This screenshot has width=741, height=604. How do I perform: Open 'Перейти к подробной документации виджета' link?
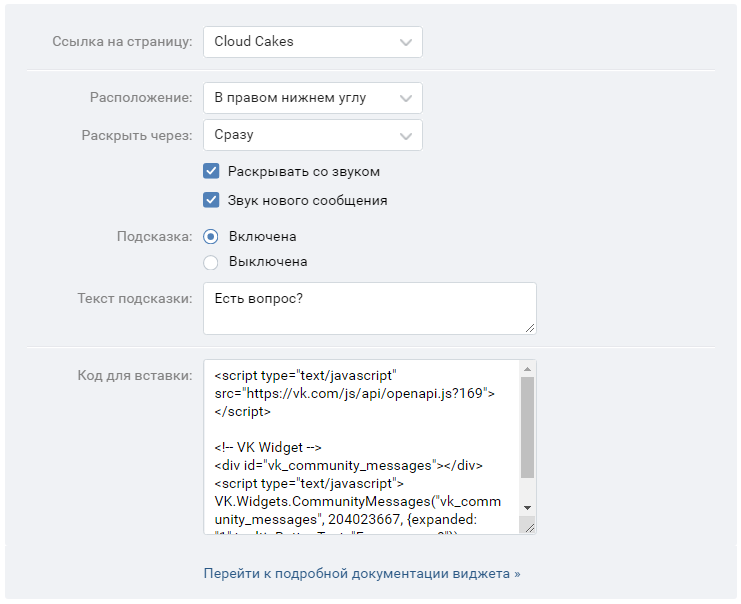click(362, 573)
